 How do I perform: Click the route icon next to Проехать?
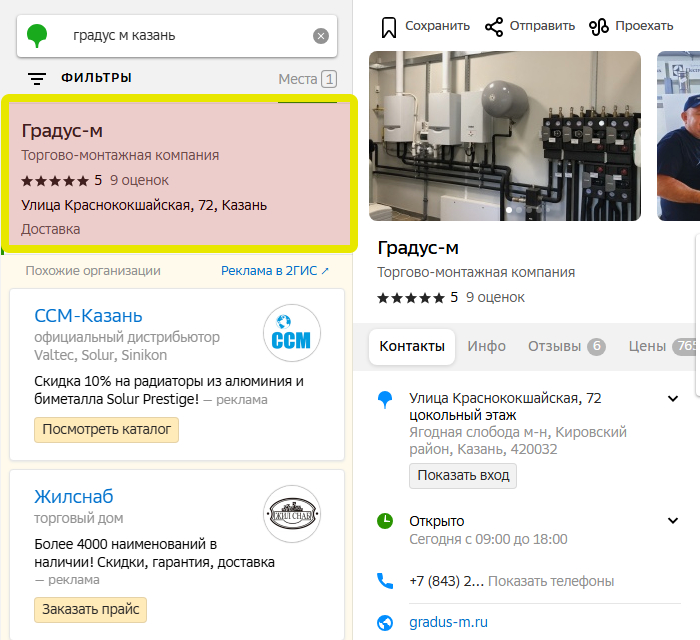point(599,27)
